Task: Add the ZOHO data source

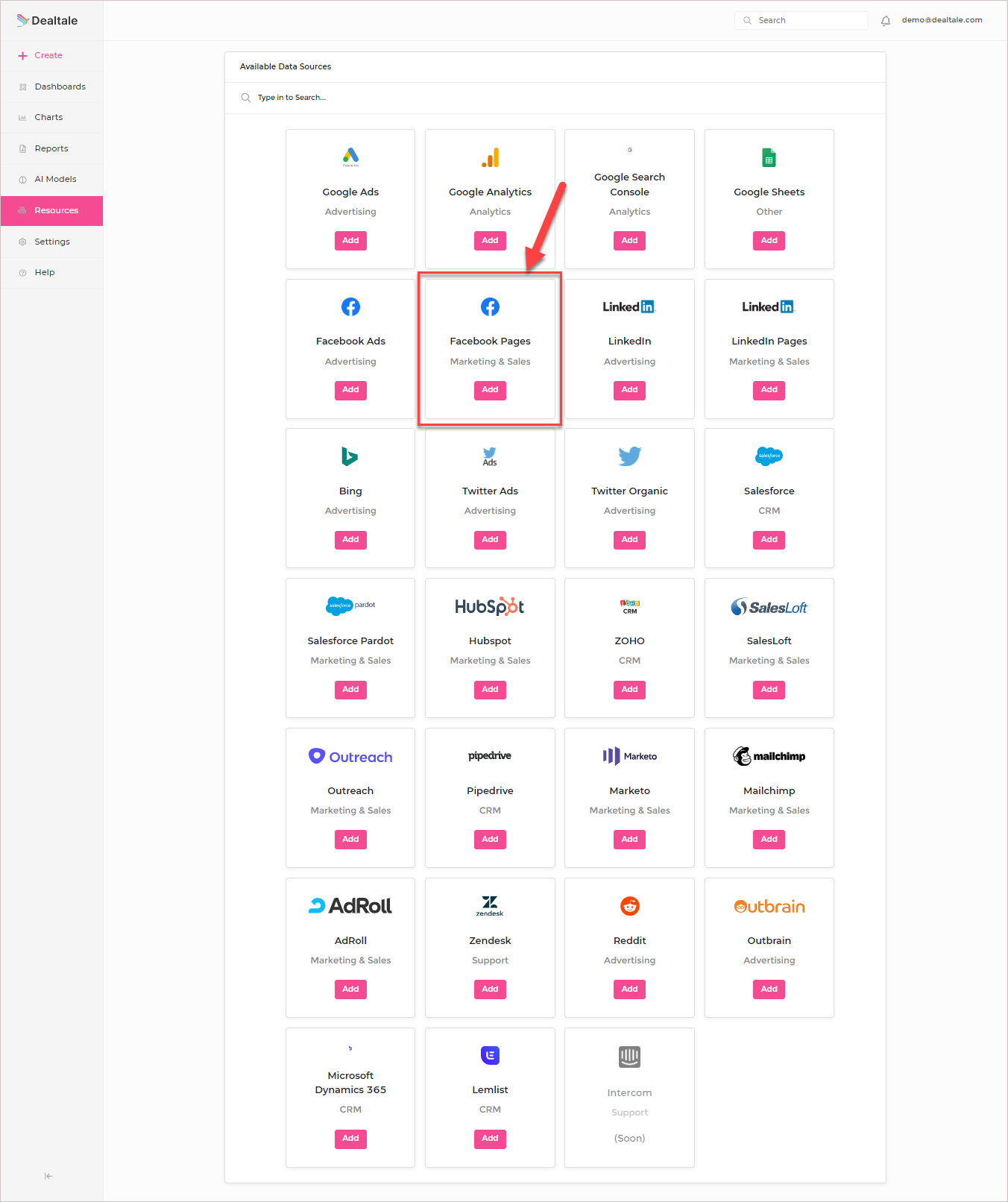Action: tap(629, 690)
